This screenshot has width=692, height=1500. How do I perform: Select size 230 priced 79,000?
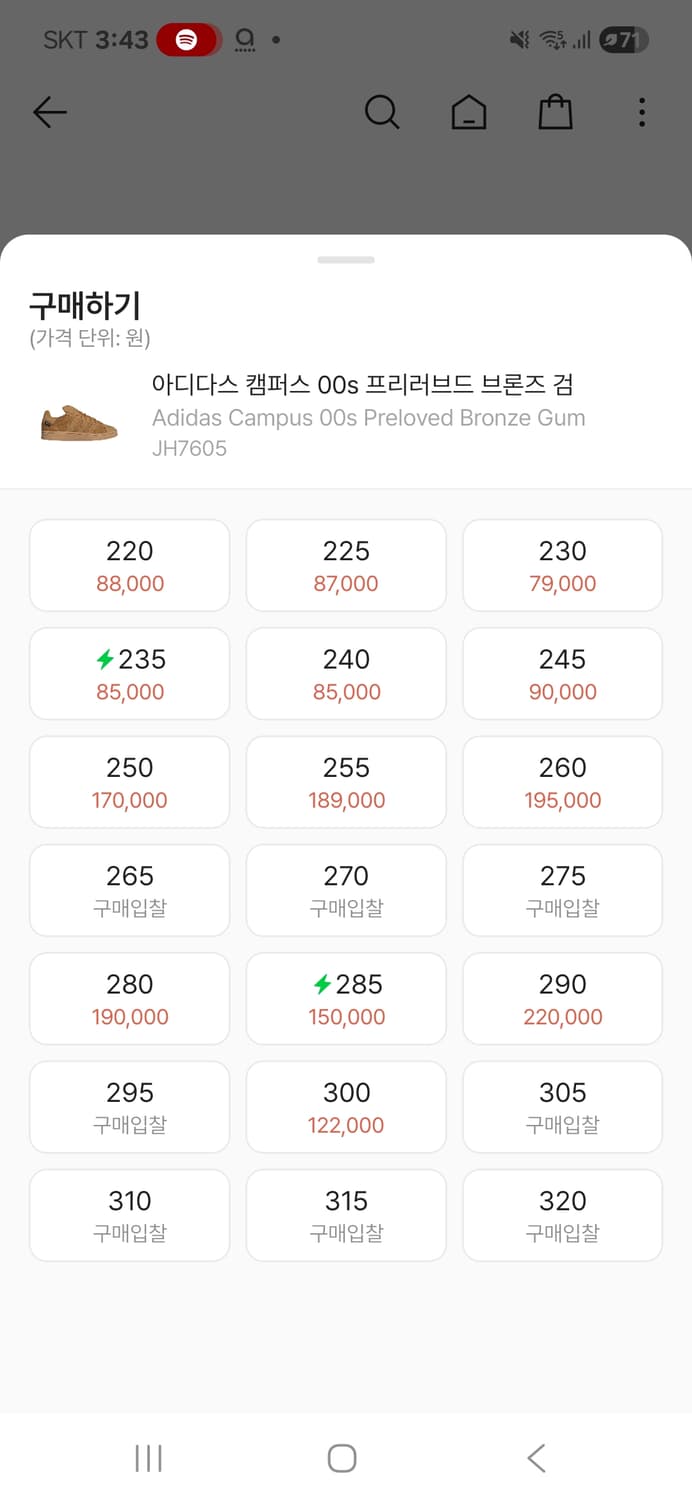point(562,566)
